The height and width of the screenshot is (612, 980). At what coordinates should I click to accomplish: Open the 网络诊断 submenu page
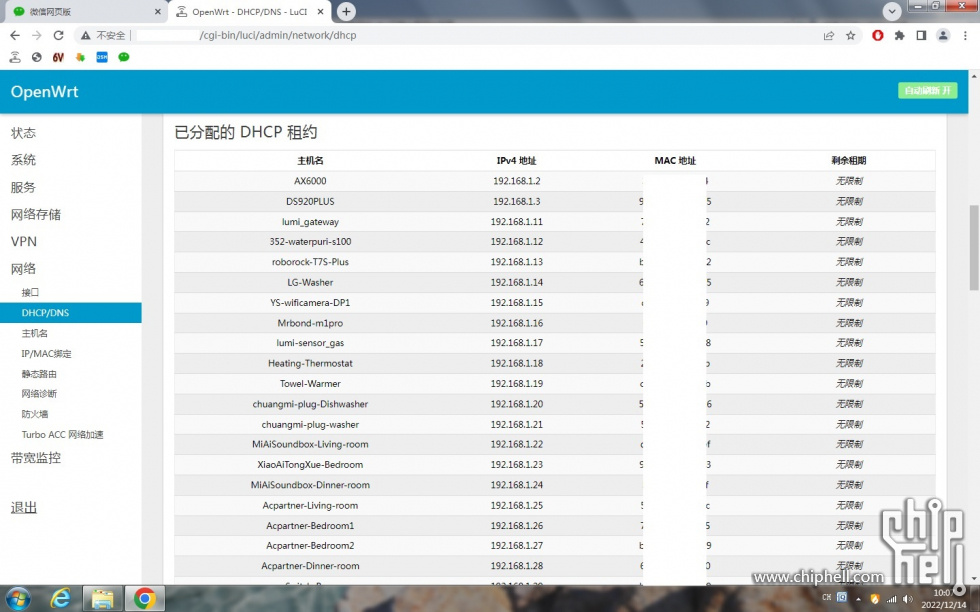click(x=39, y=394)
